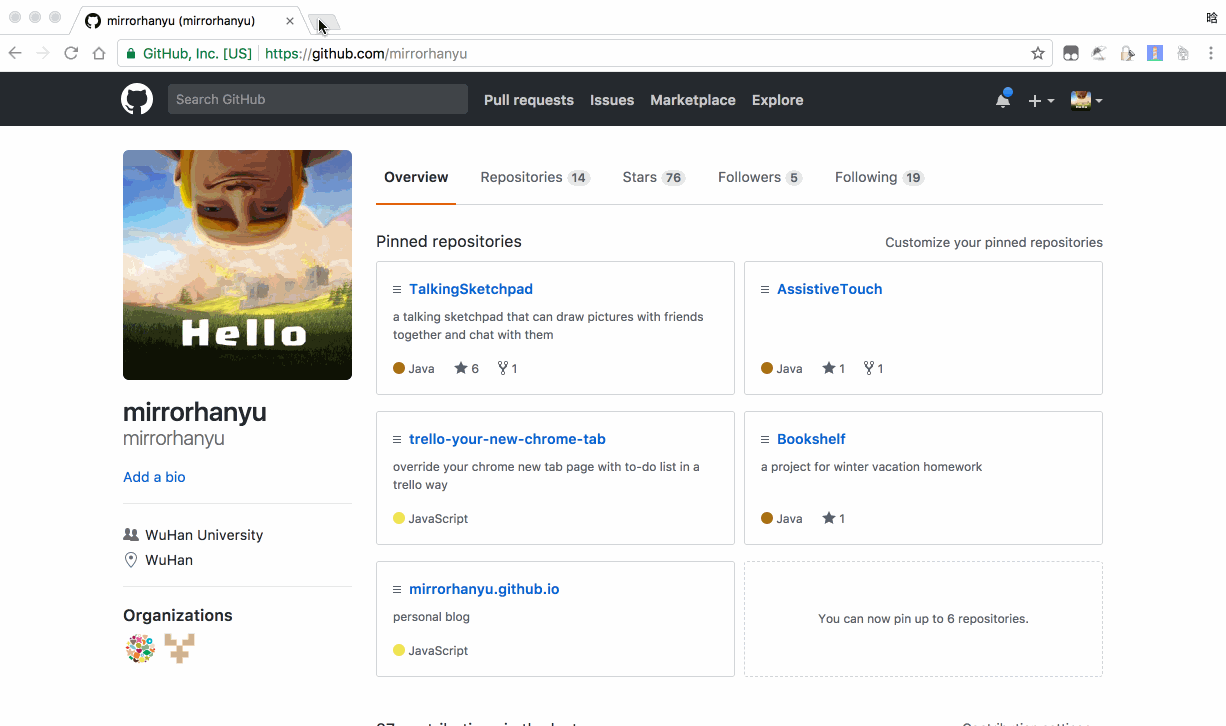Click the fork count of TalkingSketchpad
The image size is (1226, 726).
(x=507, y=368)
